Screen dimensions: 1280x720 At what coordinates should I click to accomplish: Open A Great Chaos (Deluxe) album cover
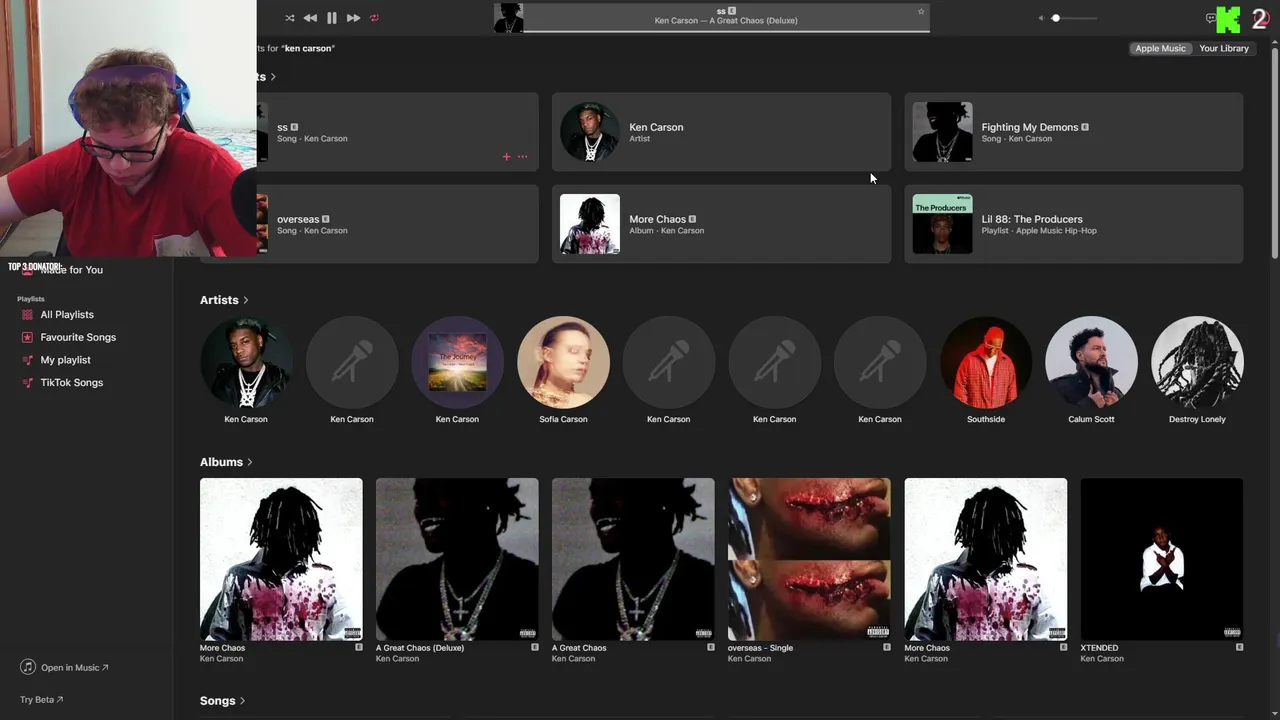(x=457, y=559)
